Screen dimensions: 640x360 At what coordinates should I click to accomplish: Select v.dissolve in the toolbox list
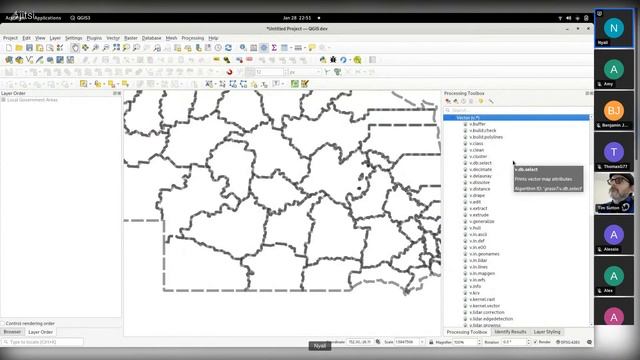point(479,182)
